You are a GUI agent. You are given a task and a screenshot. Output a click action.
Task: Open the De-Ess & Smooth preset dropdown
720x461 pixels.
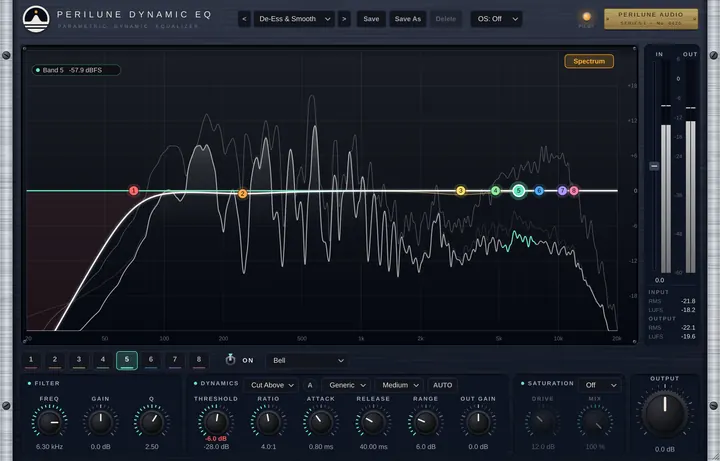tap(294, 19)
